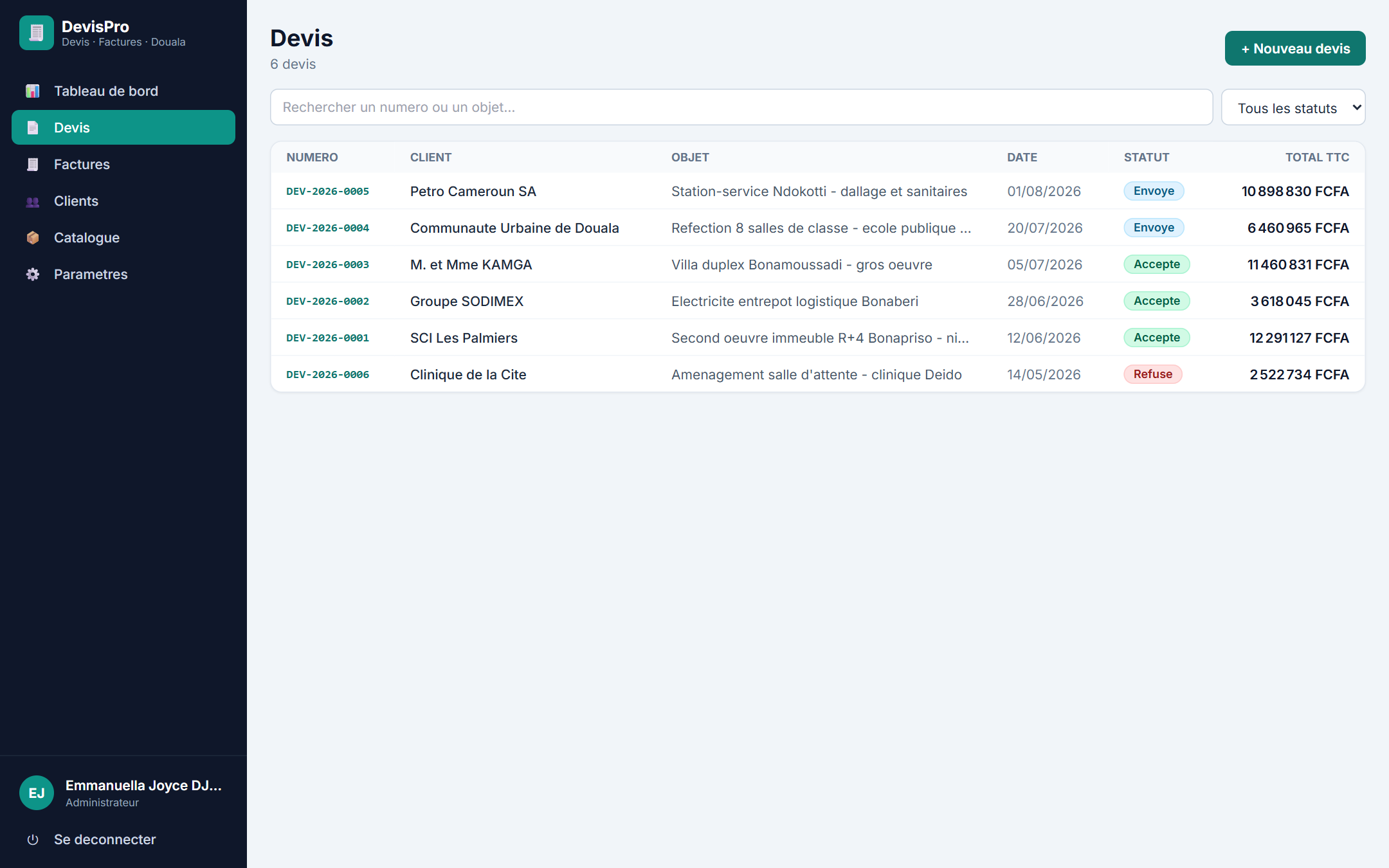The image size is (1389, 868).
Task: Click the Parametres gear icon
Action: [x=33, y=275]
